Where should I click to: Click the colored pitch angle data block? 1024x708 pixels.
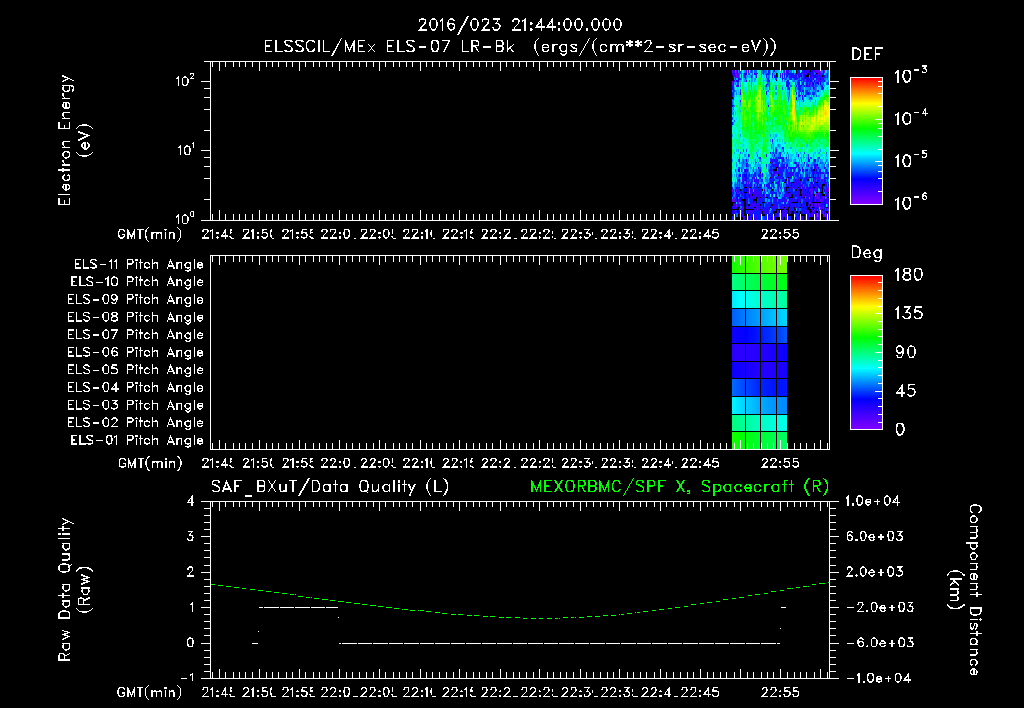coord(760,352)
